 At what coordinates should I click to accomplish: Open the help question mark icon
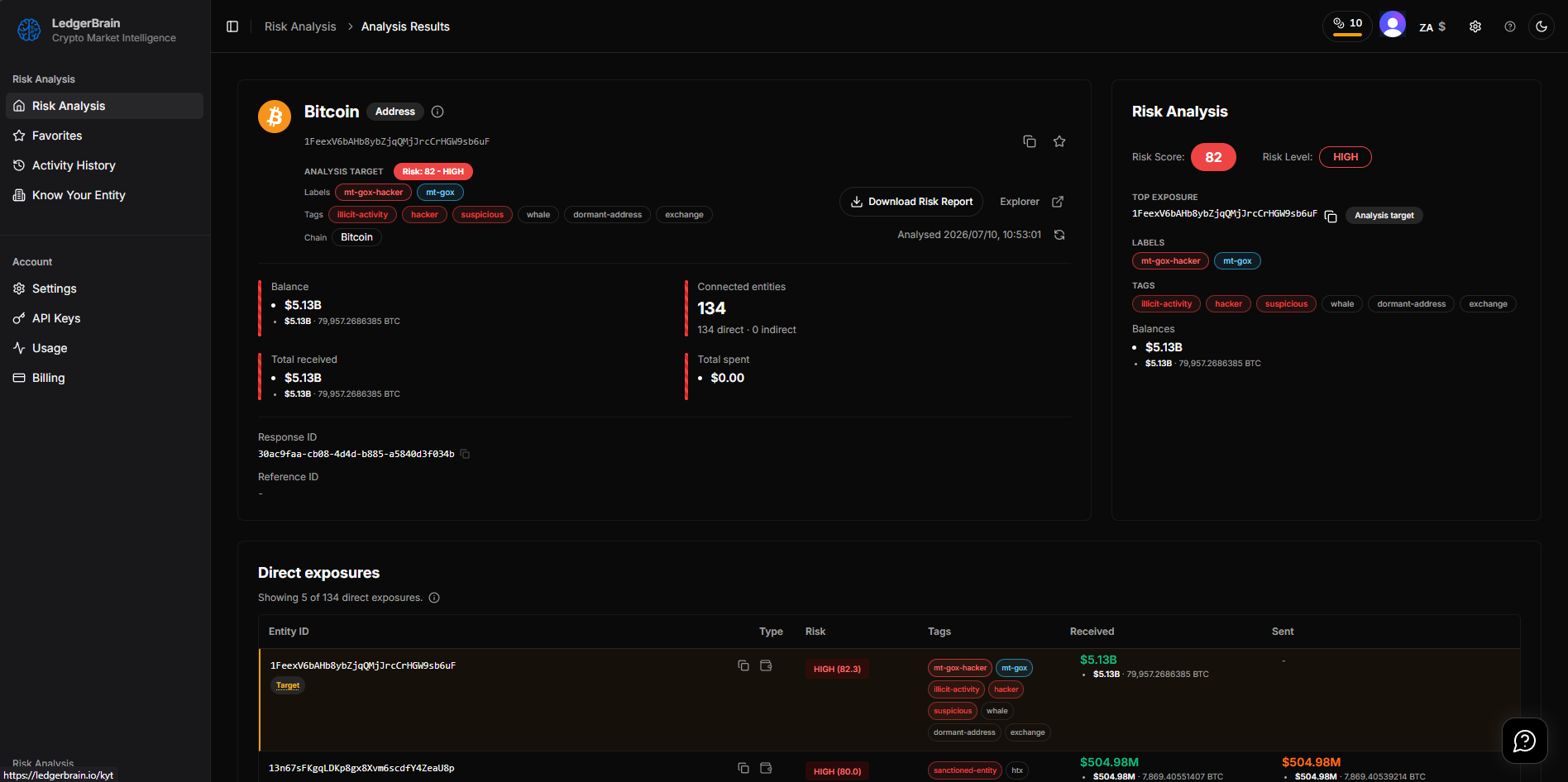pyautogui.click(x=1510, y=26)
